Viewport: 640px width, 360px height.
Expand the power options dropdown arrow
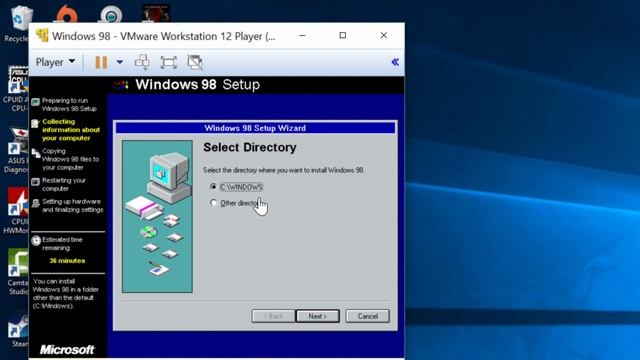[120, 62]
